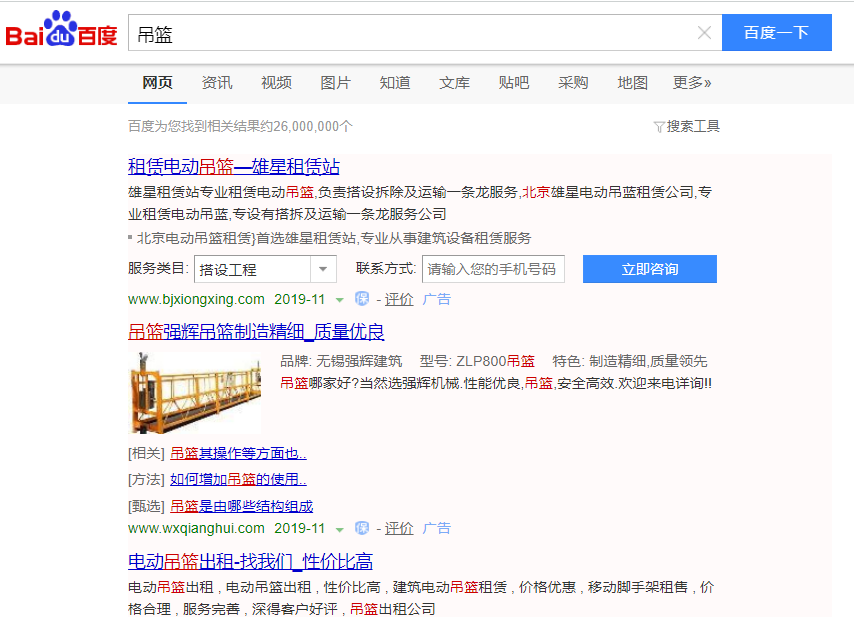Go to the 贴吧 tab
Screen dimensions: 854x617
(514, 83)
